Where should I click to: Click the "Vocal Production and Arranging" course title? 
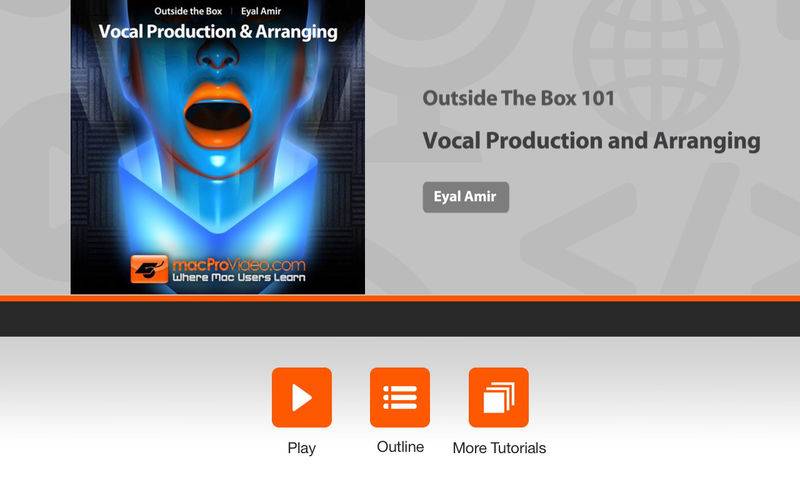(591, 141)
